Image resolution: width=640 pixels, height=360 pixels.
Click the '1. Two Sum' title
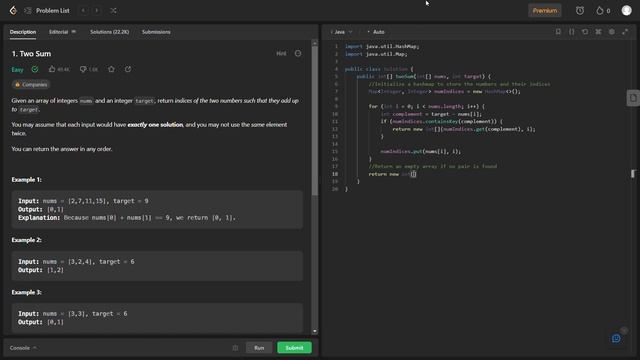pyautogui.click(x=31, y=54)
